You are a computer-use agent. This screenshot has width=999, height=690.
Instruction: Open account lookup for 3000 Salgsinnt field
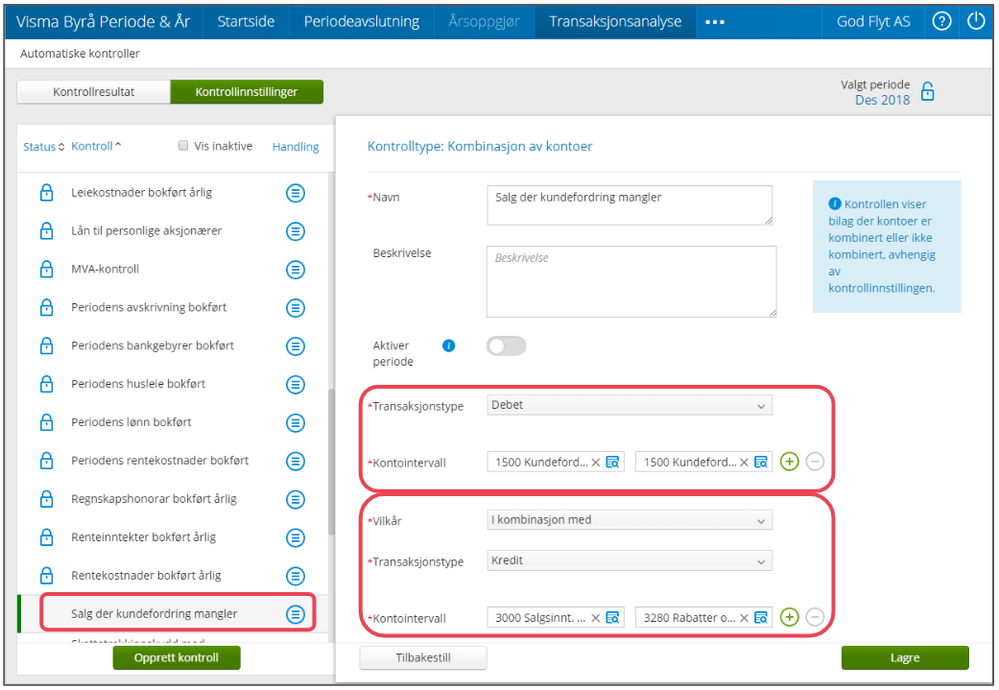pyautogui.click(x=612, y=617)
